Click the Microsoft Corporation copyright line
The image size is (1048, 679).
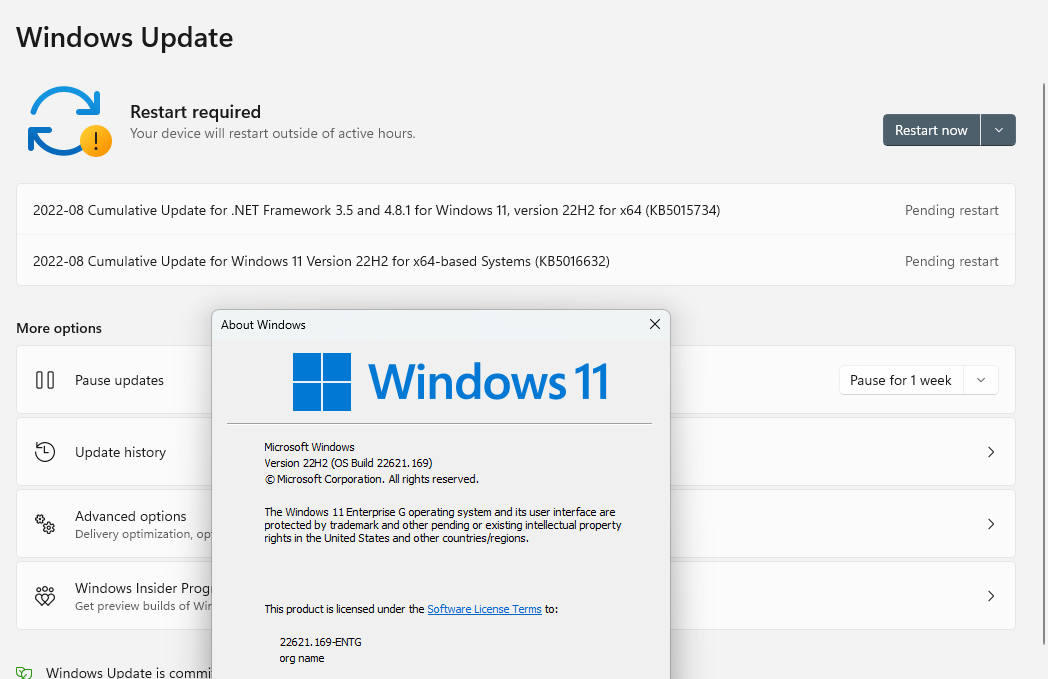click(x=371, y=479)
